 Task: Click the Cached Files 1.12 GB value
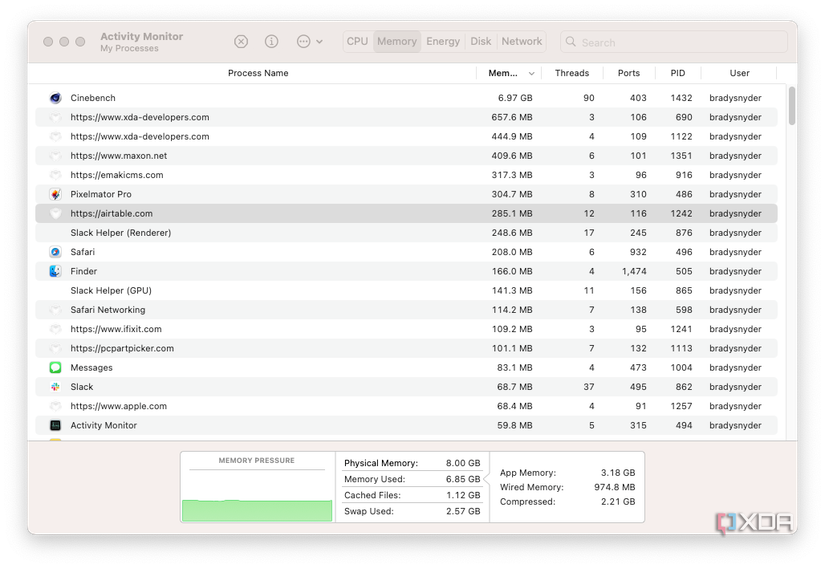click(x=463, y=495)
